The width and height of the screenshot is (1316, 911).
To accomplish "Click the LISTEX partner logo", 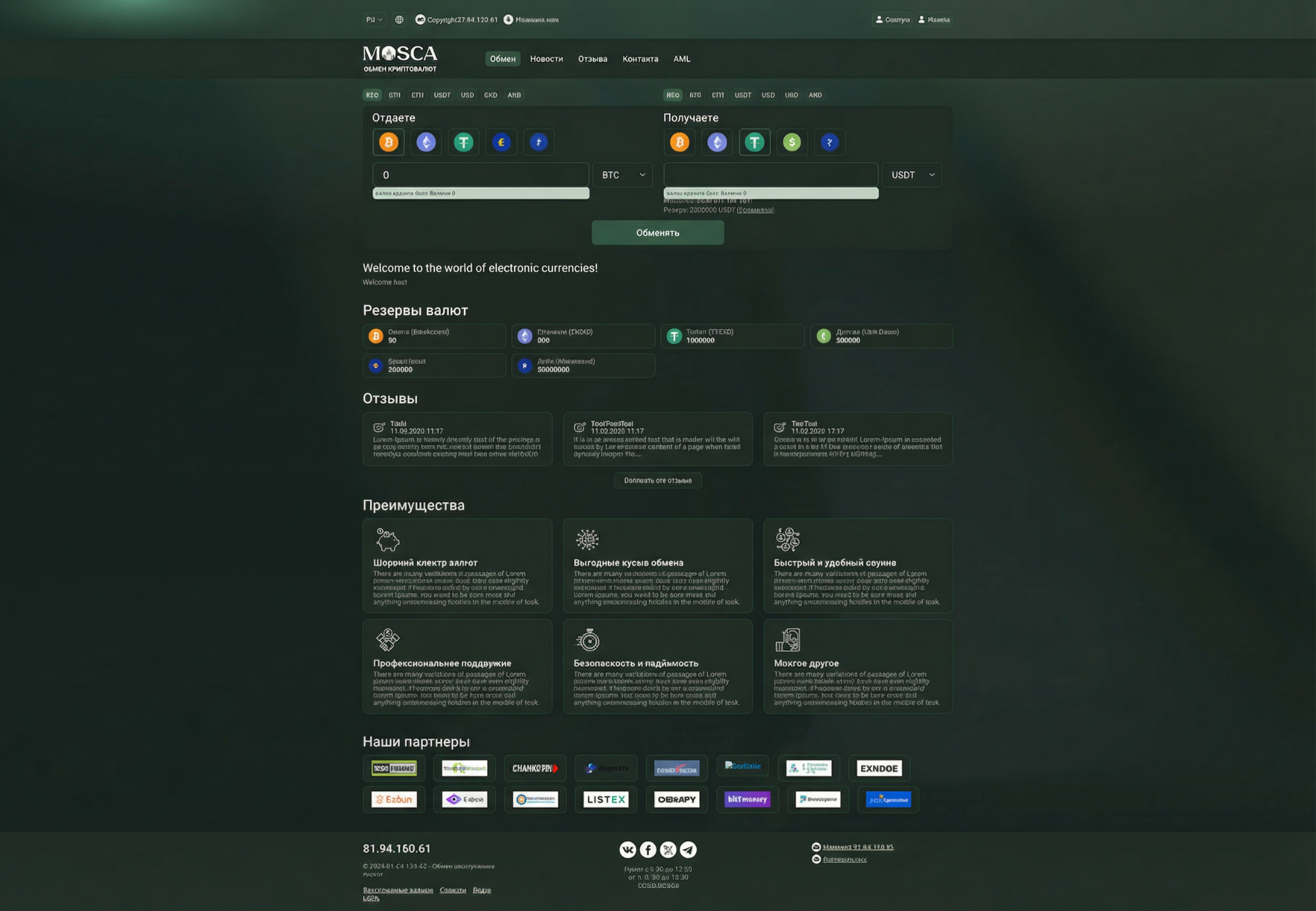I will click(605, 799).
